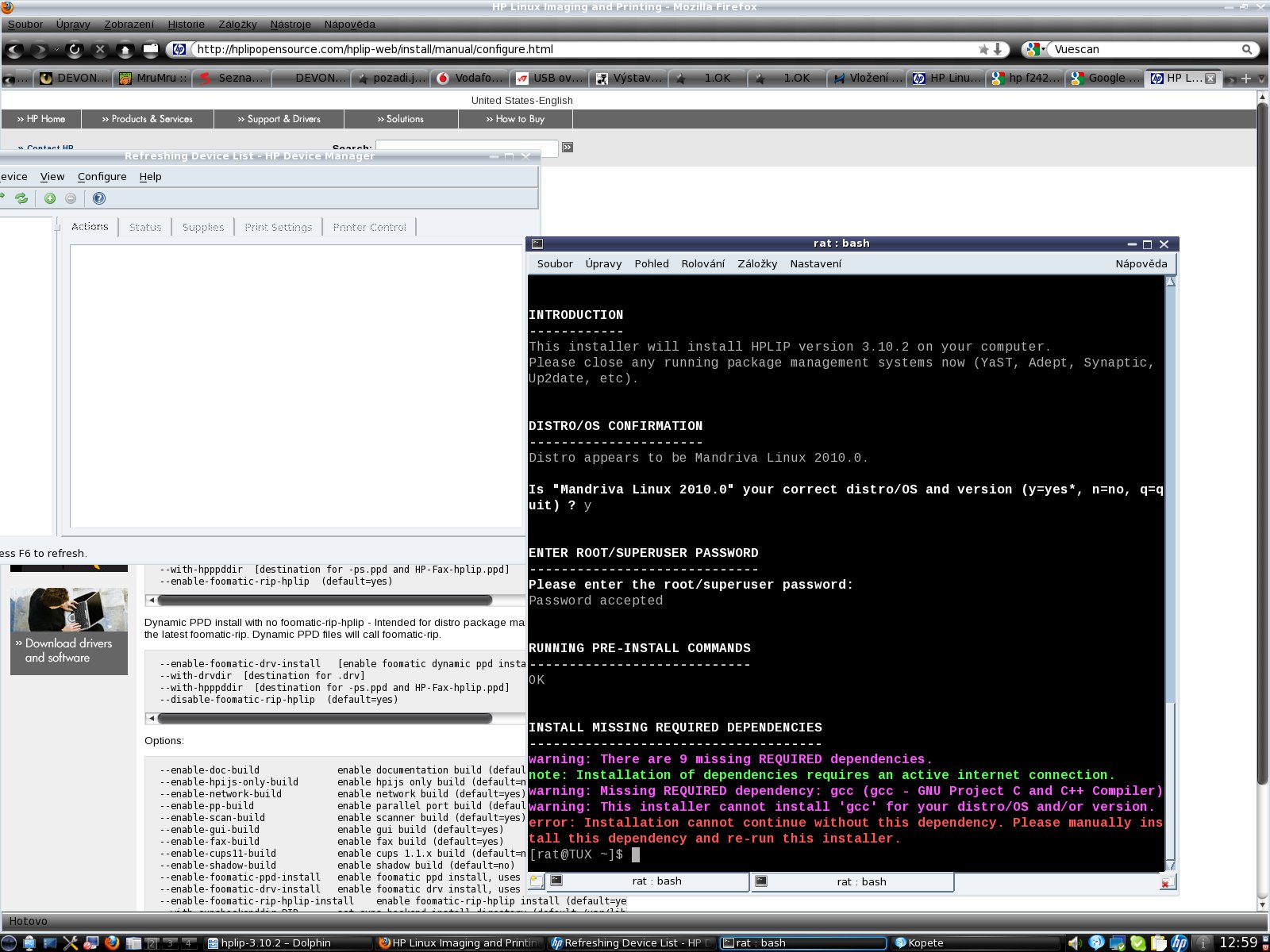
Task: Click green Setup Device plus icon
Action: [50, 198]
